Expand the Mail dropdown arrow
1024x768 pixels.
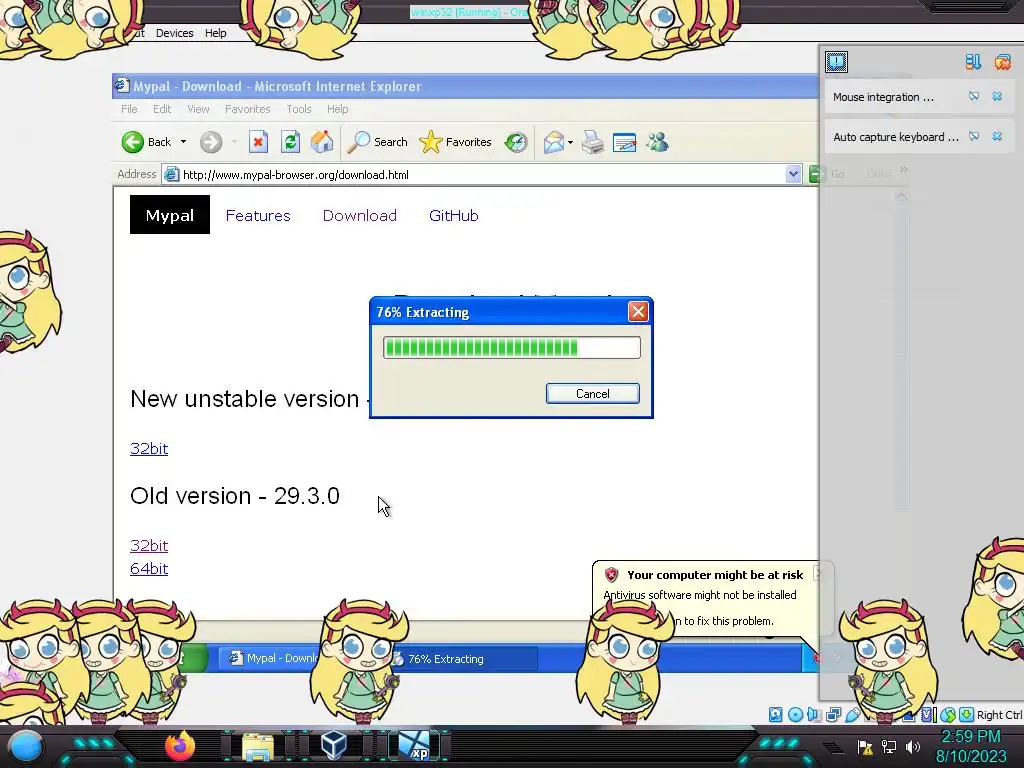coord(570,142)
